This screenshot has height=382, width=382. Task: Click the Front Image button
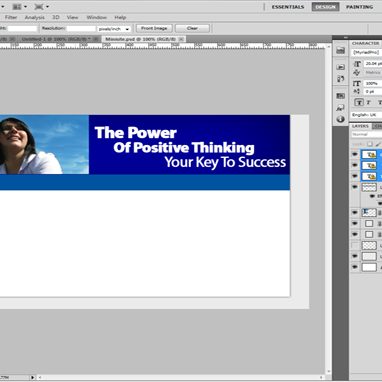(x=154, y=28)
